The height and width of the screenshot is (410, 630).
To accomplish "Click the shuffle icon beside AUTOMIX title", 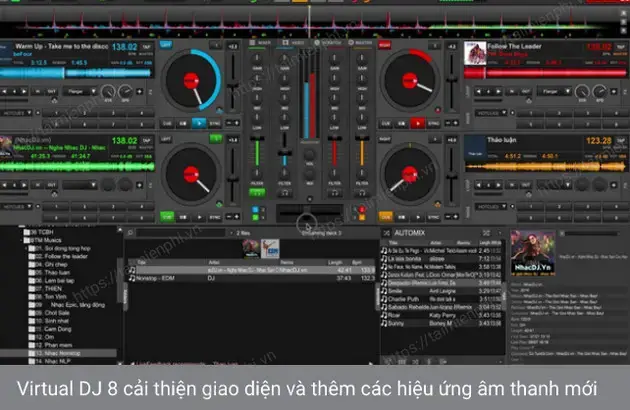I will pos(386,233).
